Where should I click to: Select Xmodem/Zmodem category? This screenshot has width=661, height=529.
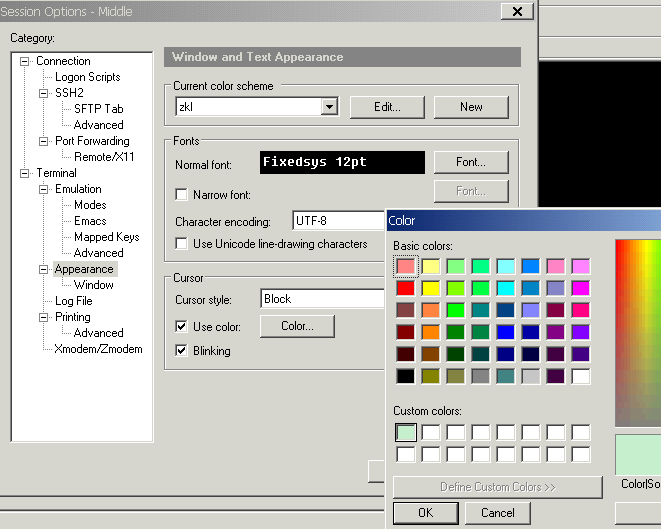click(98, 349)
